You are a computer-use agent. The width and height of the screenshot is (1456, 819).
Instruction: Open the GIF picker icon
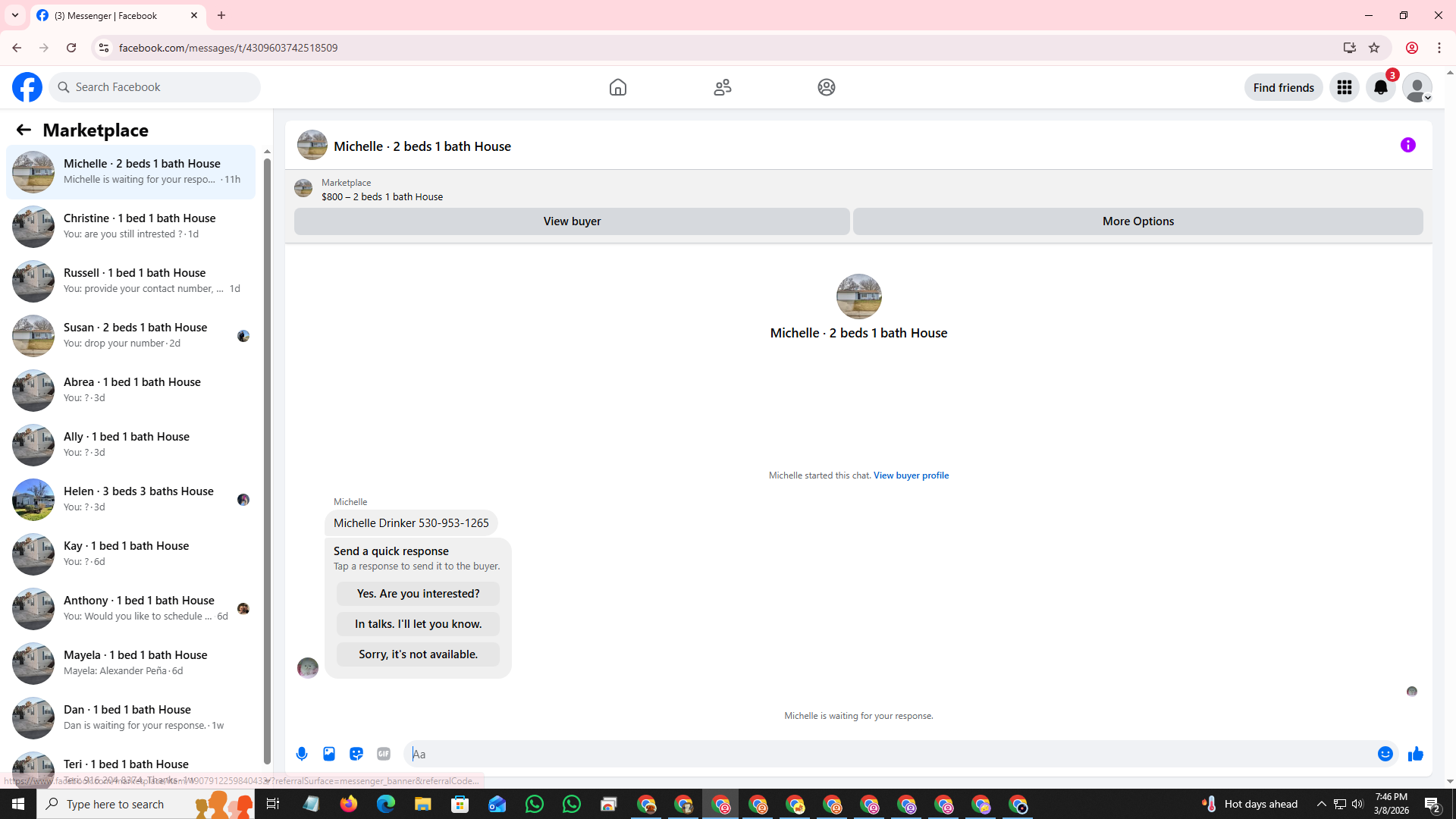coord(384,754)
